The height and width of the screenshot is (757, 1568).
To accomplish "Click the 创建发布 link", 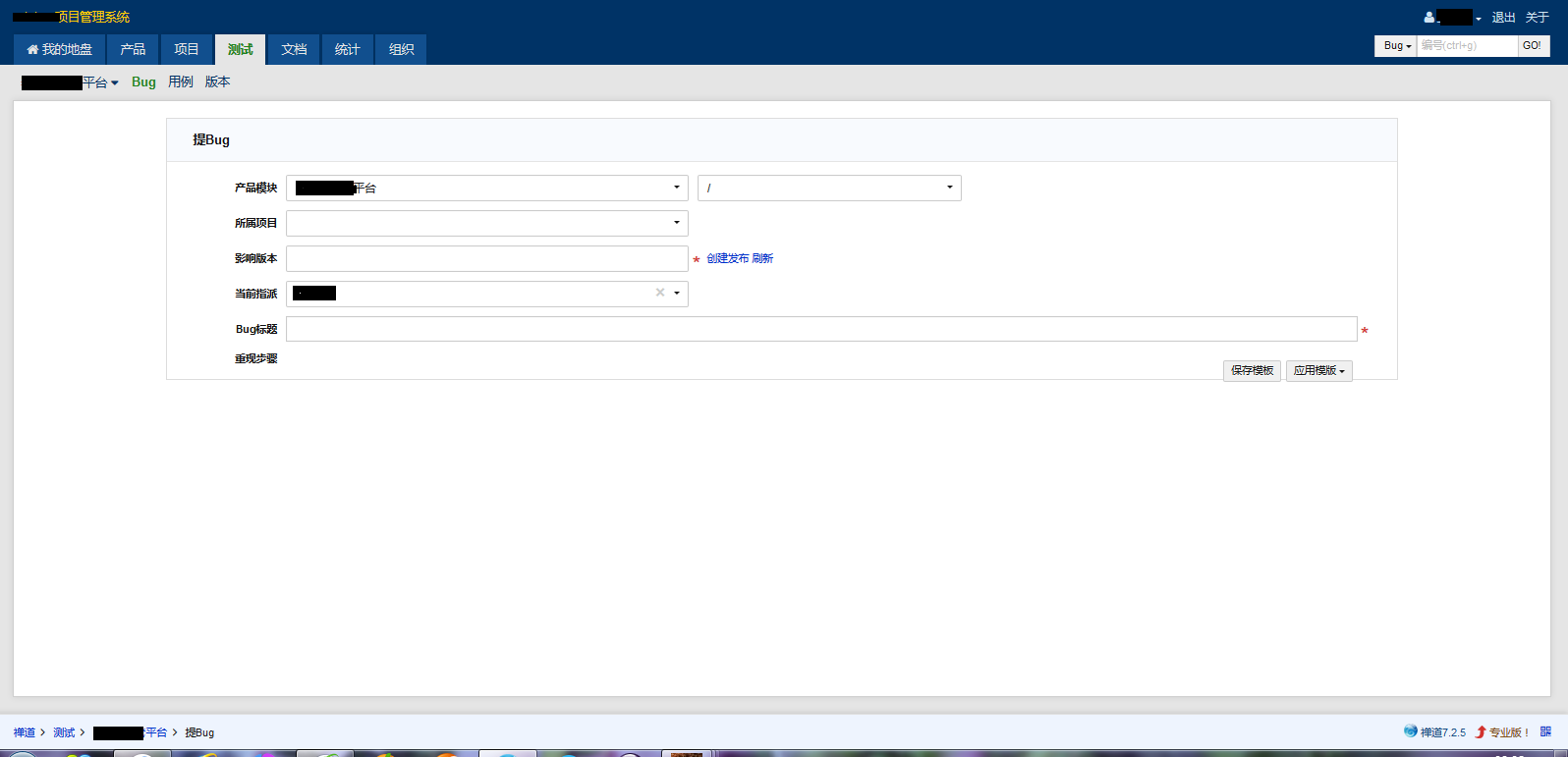I will 728,259.
